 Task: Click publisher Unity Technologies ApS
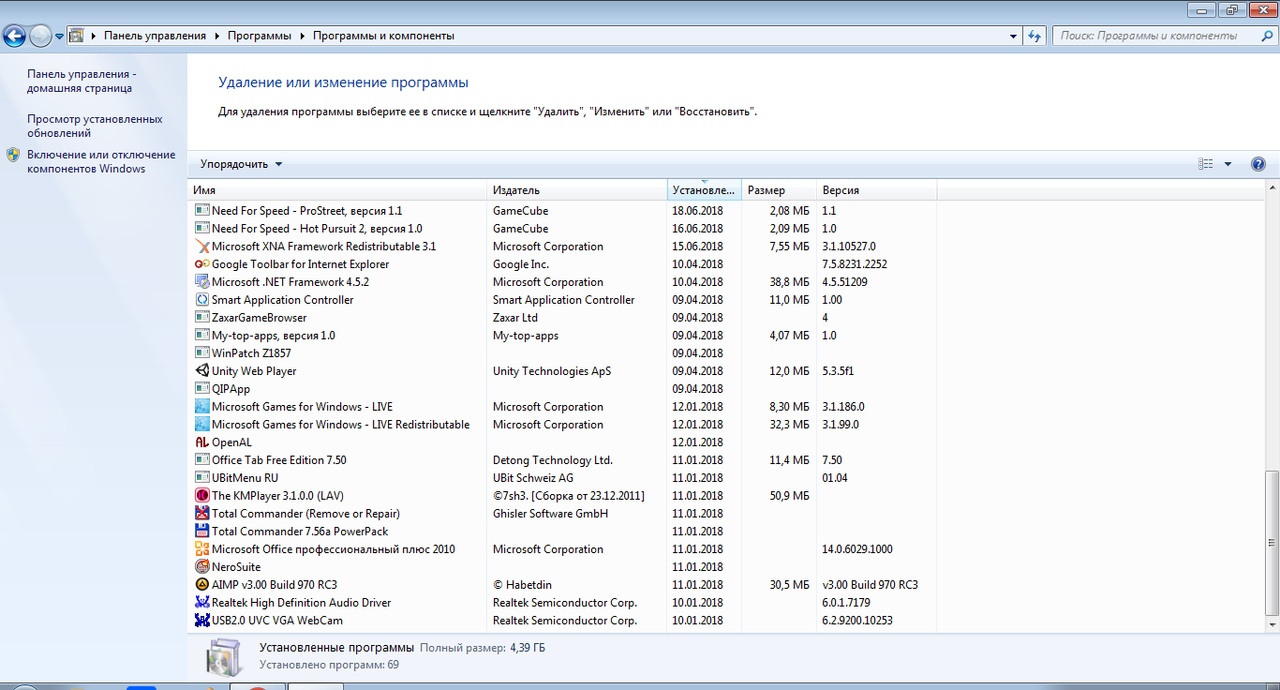pyautogui.click(x=551, y=371)
